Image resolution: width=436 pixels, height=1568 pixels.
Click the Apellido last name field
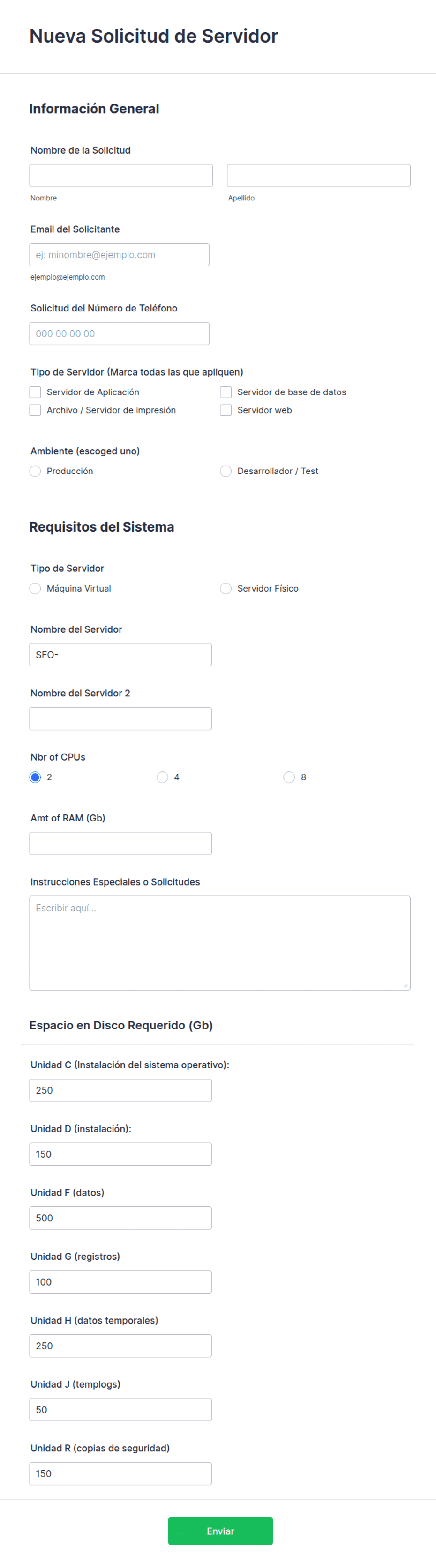point(318,175)
